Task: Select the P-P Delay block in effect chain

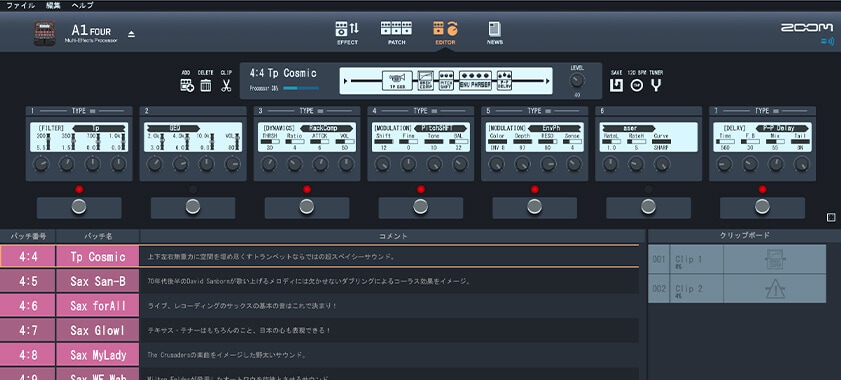Action: (504, 81)
